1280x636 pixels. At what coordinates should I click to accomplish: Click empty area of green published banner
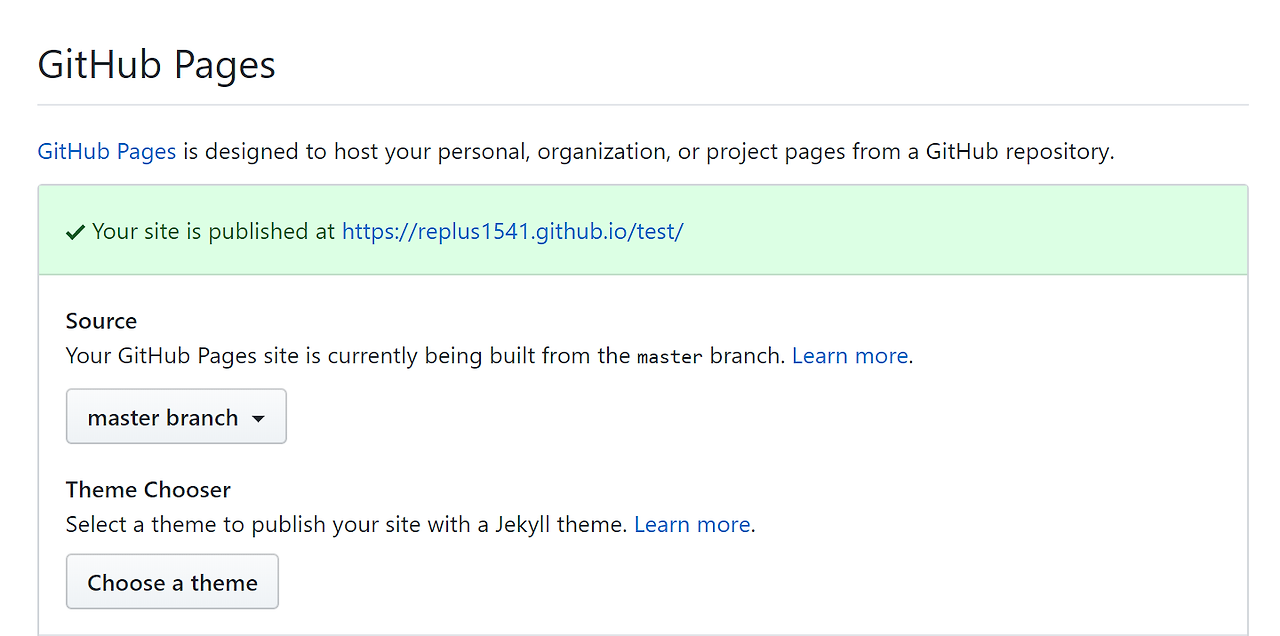pos(960,232)
